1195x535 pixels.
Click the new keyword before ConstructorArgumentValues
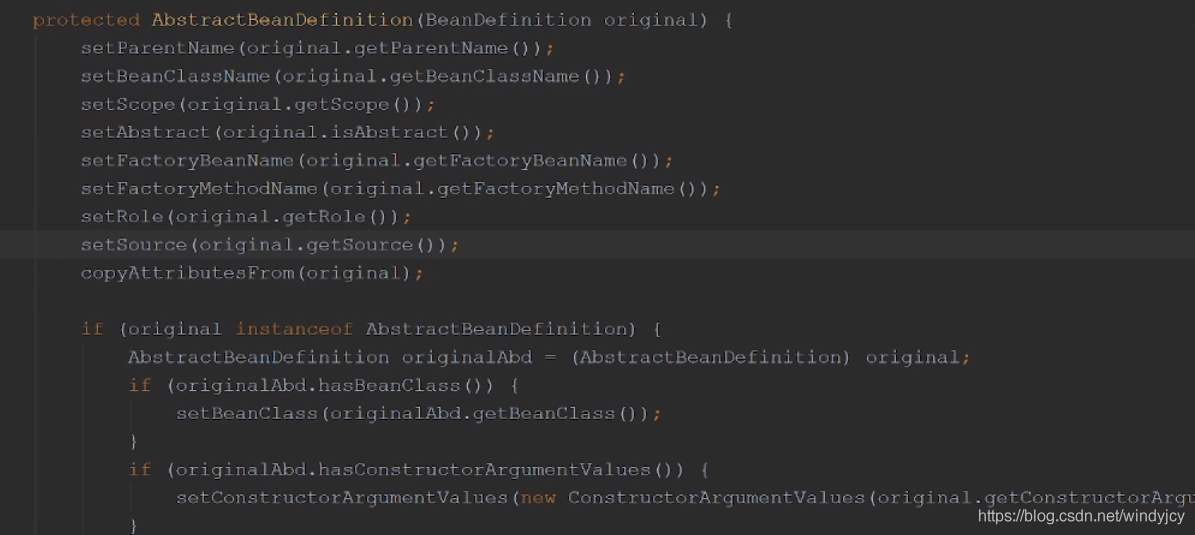[538, 498]
